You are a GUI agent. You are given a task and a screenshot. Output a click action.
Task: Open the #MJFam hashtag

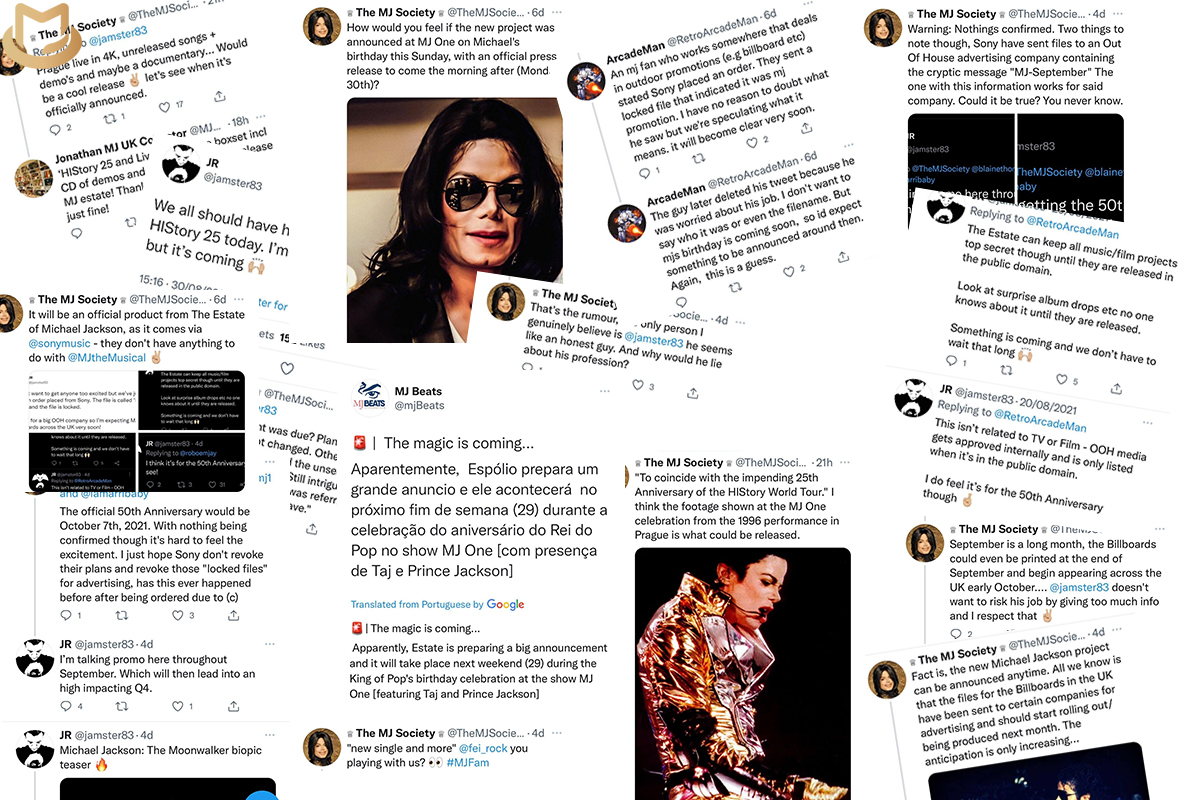(x=470, y=763)
